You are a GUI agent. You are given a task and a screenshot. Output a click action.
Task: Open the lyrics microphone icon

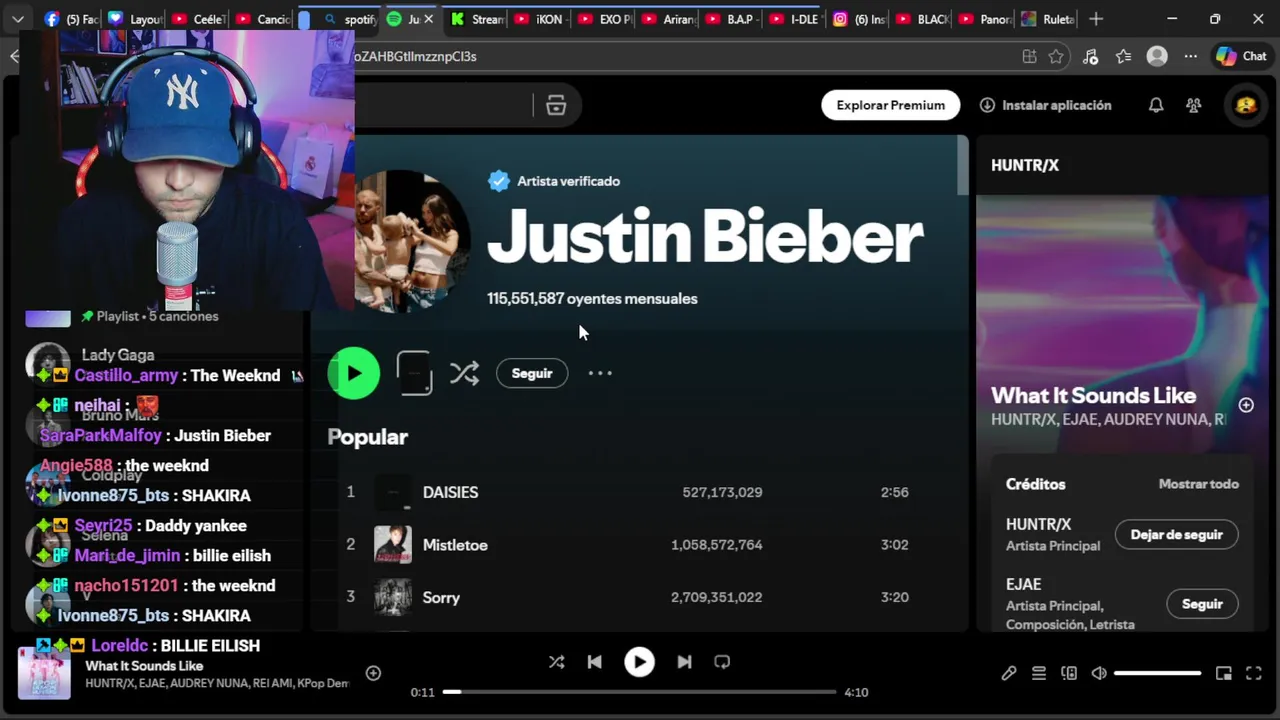[1009, 674]
